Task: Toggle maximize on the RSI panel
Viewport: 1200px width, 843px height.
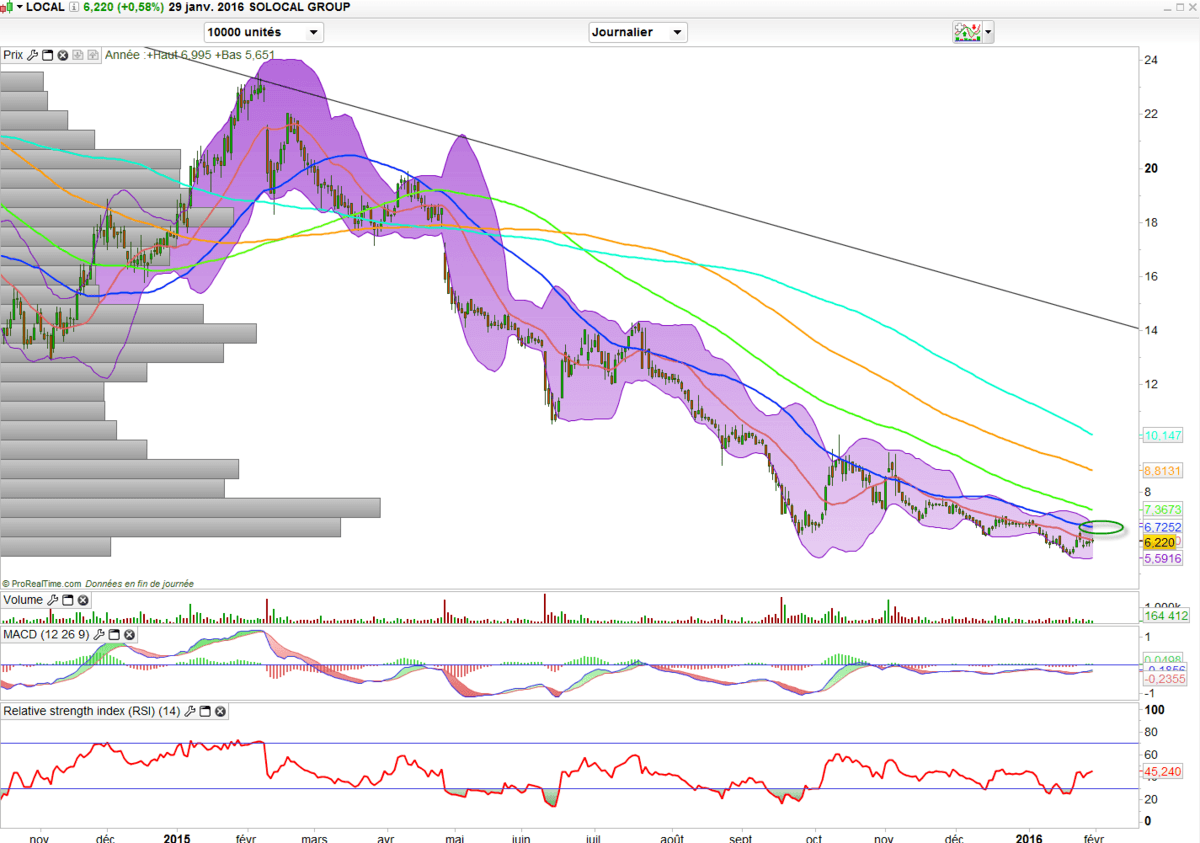Action: [205, 712]
